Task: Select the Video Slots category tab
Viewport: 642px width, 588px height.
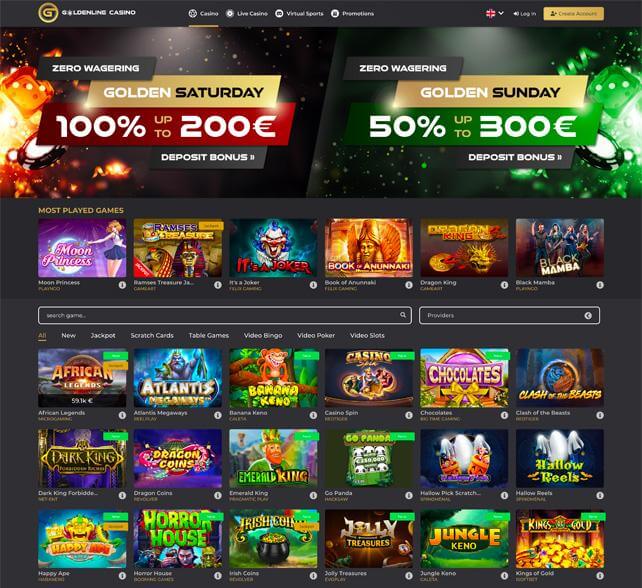Action: (367, 335)
